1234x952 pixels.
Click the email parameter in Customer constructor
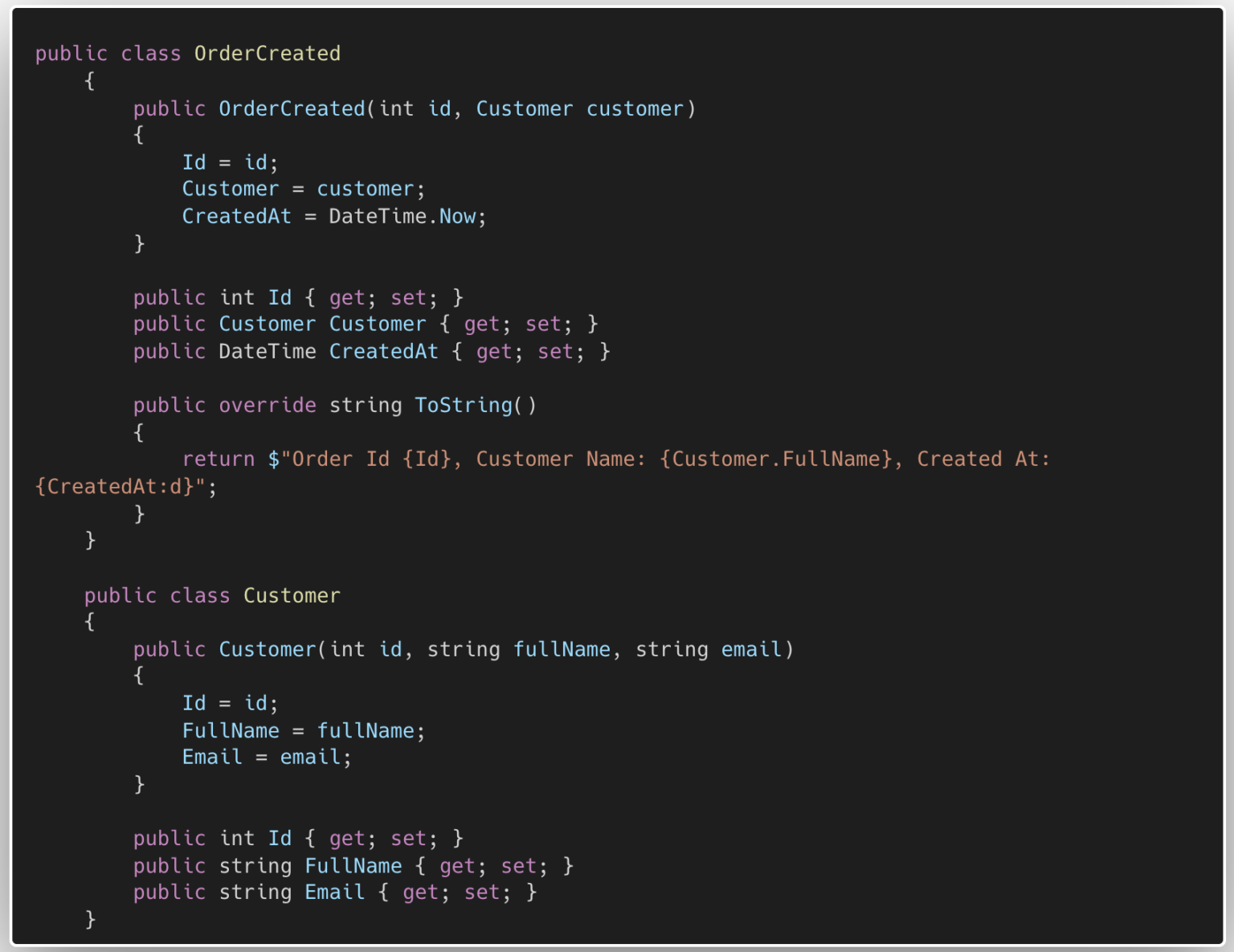click(x=751, y=649)
